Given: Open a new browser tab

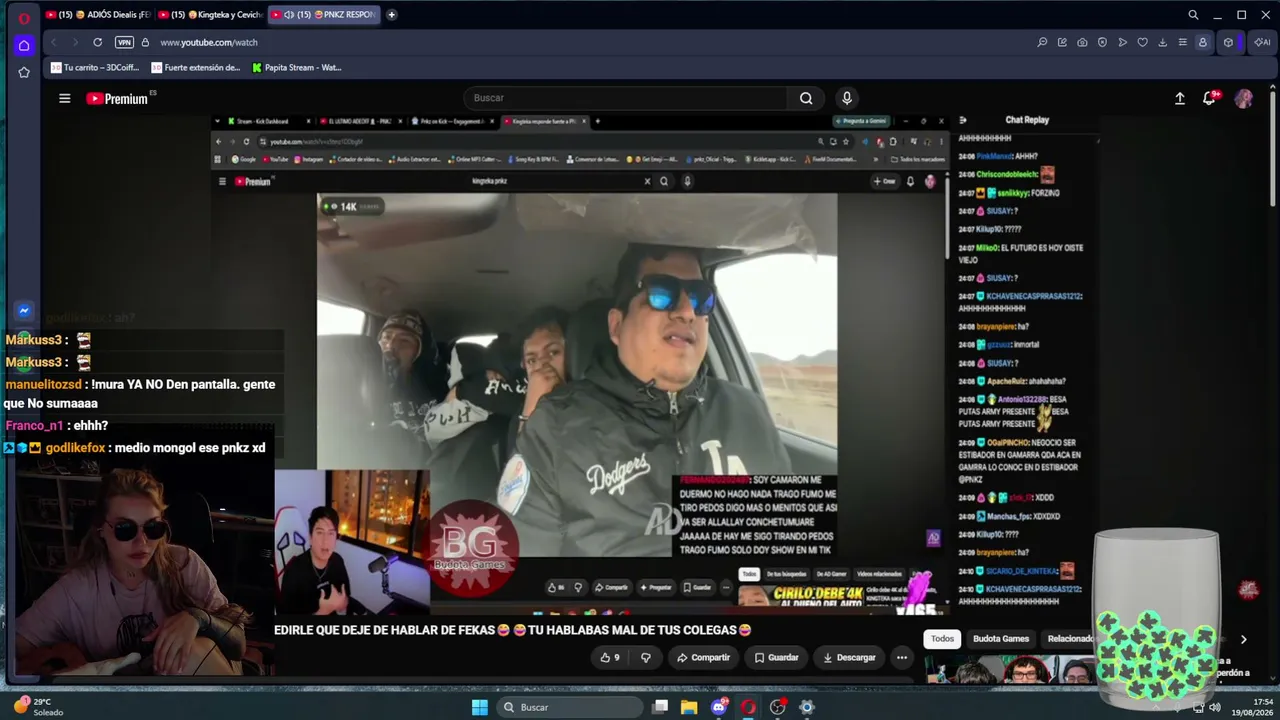Looking at the screenshot, I should click(x=391, y=15).
